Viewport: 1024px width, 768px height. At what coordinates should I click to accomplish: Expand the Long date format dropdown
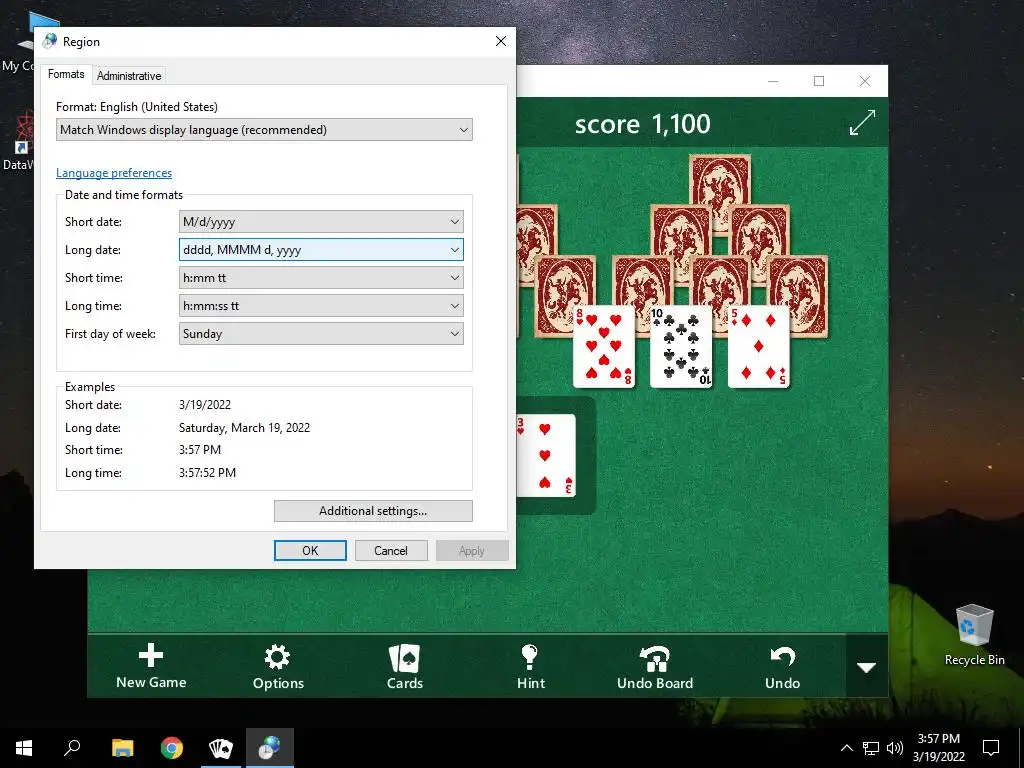pyautogui.click(x=321, y=249)
